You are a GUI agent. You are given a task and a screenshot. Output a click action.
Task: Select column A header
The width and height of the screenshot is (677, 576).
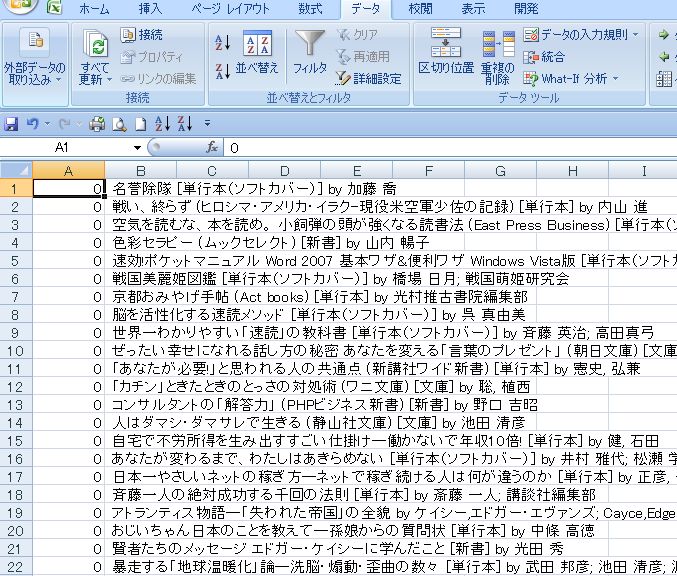coord(69,171)
